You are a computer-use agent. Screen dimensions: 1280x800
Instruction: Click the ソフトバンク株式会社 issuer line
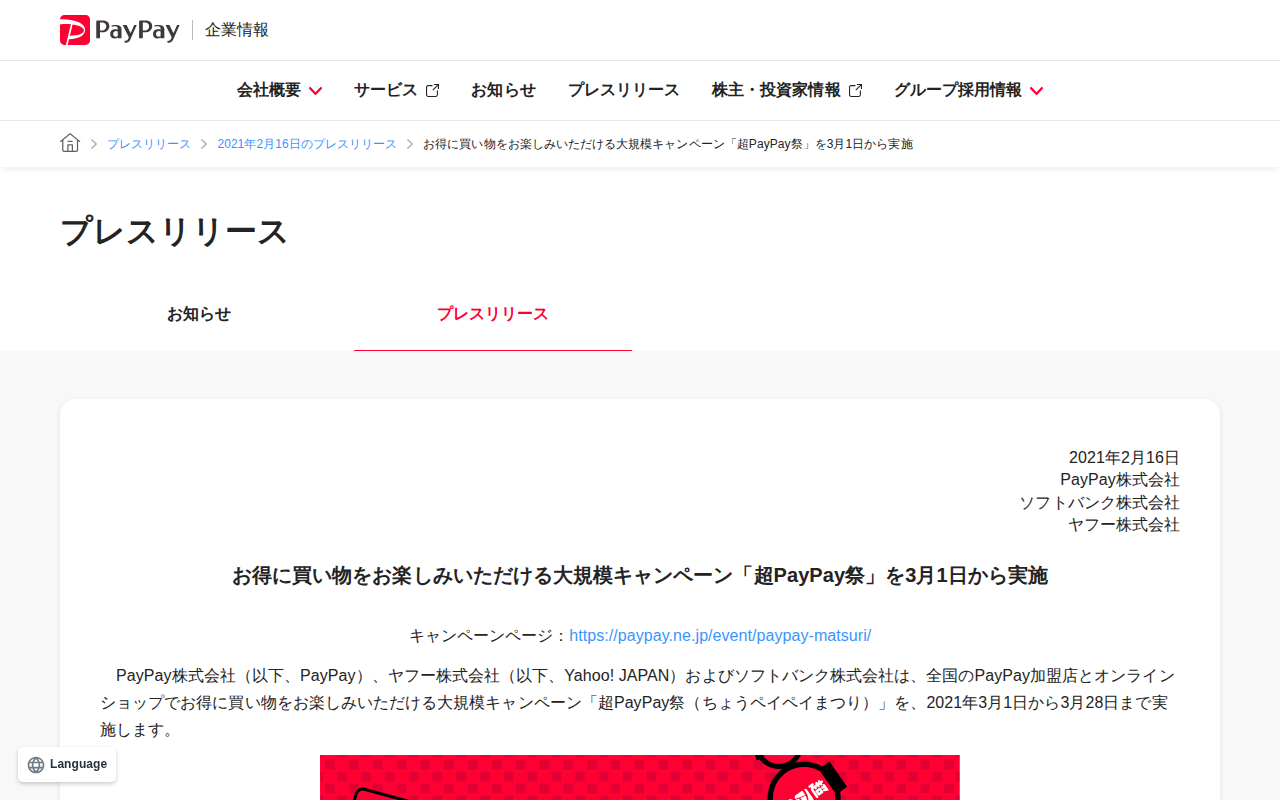click(1100, 503)
